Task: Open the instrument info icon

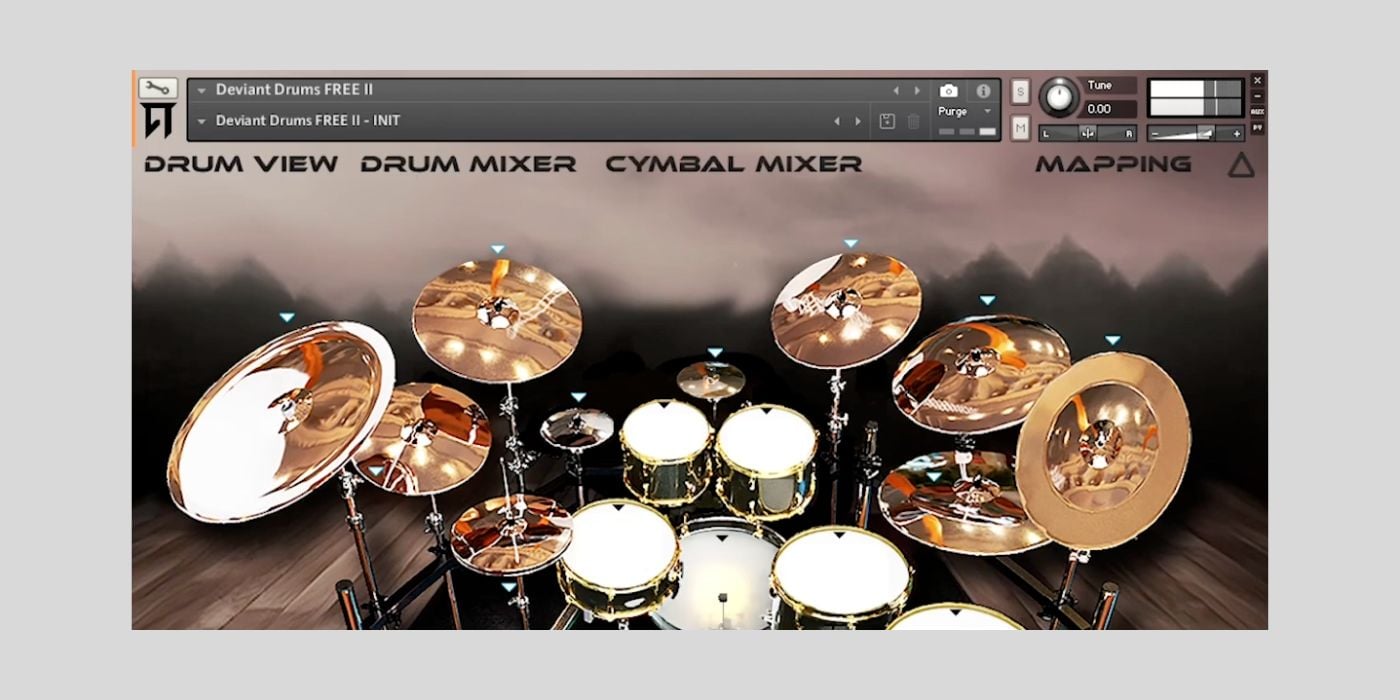Action: (x=983, y=91)
